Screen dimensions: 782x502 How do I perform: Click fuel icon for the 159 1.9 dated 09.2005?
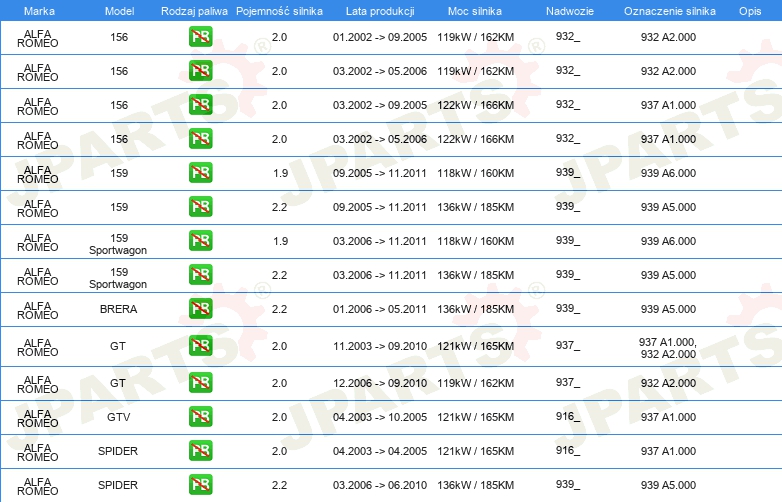click(200, 172)
